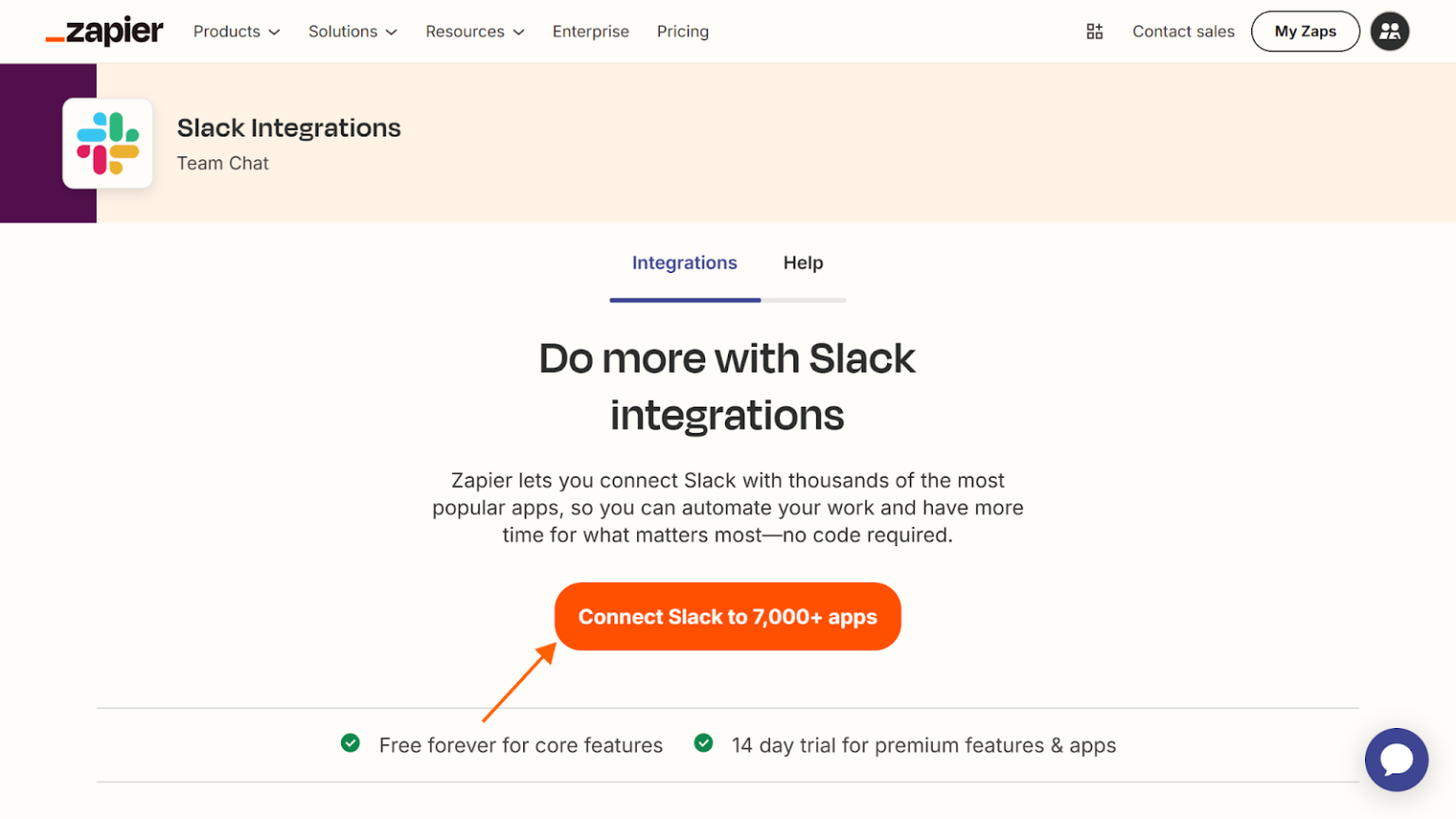Screen dimensions: 1456x819
Task: Click the account avatar icon
Action: click(x=1390, y=30)
